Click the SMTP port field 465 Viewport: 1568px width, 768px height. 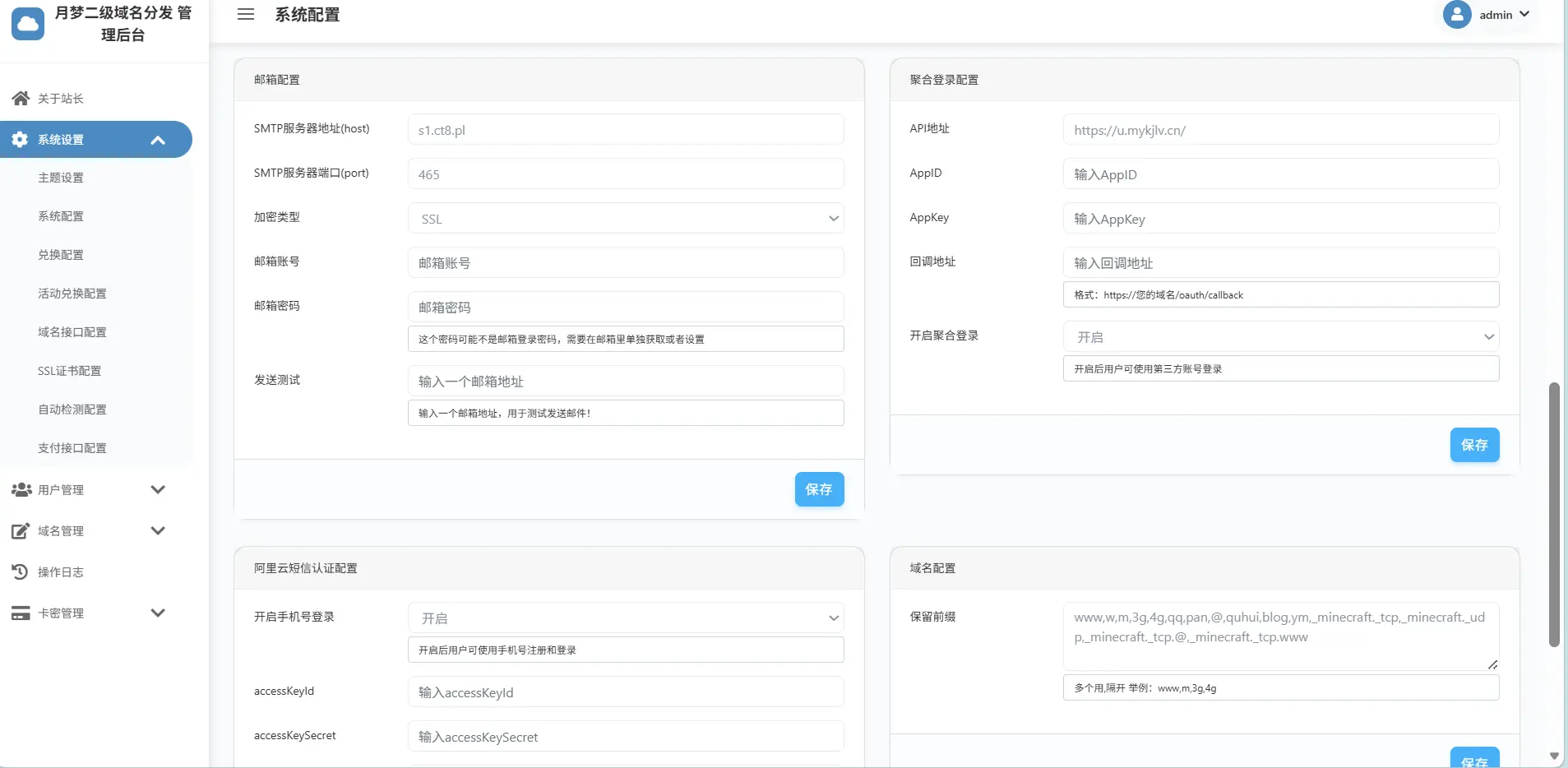(x=626, y=174)
